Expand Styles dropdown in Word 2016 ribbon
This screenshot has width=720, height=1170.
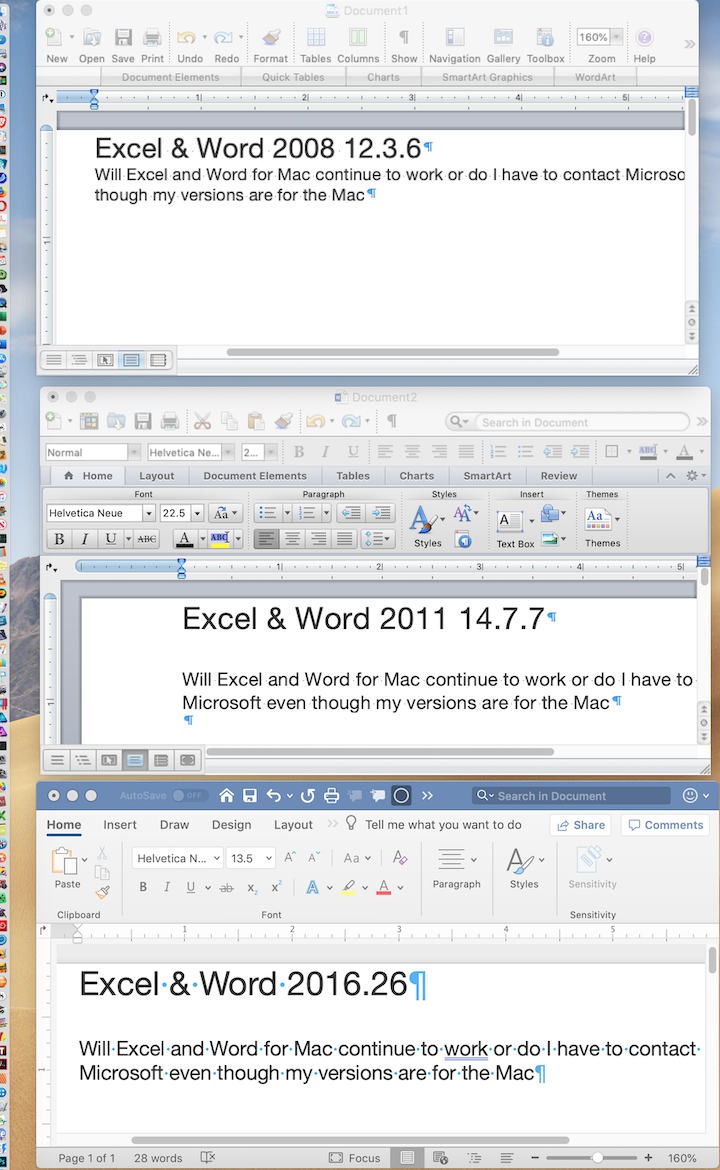[541, 860]
